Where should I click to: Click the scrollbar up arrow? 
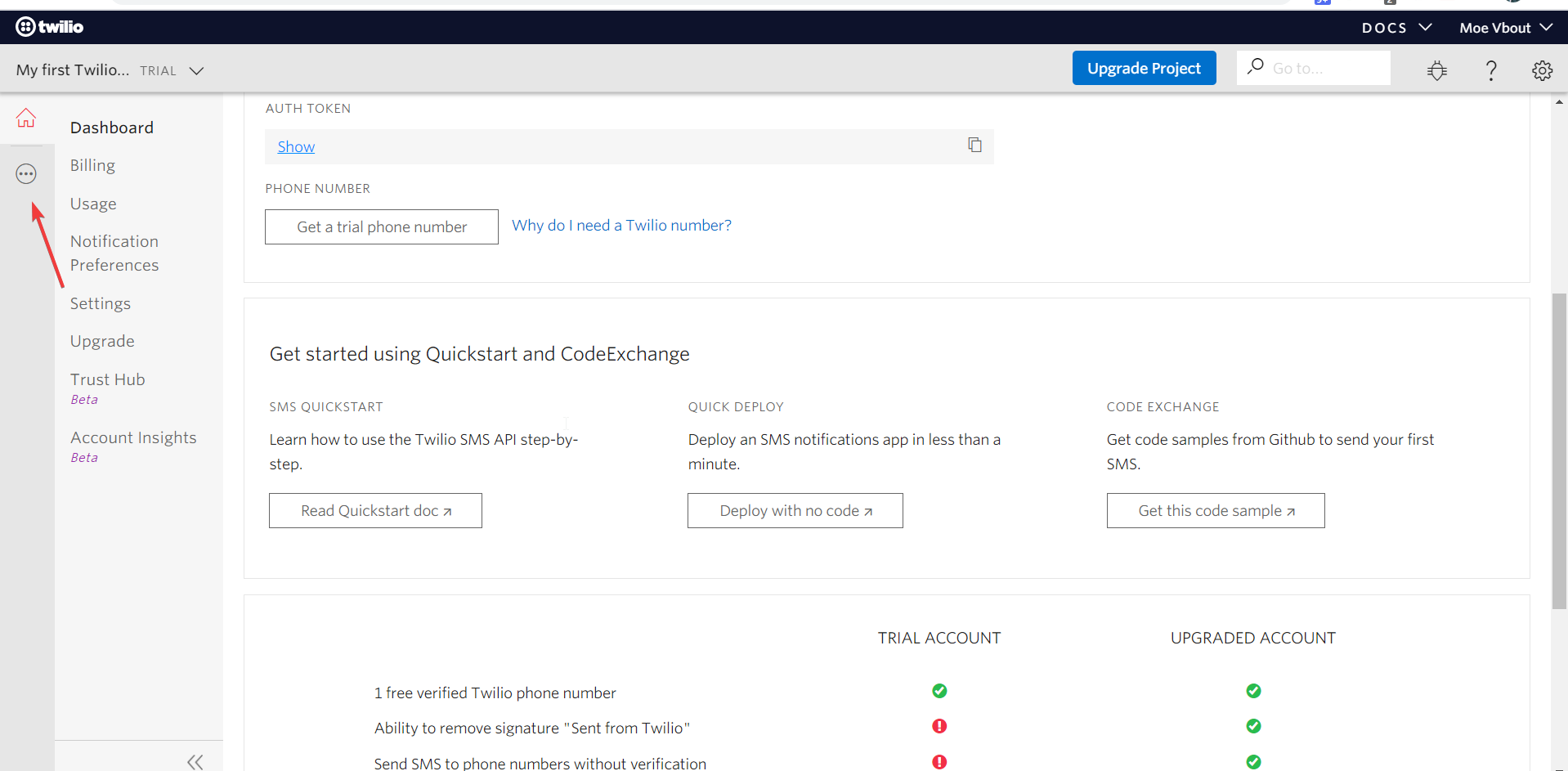(x=1559, y=102)
